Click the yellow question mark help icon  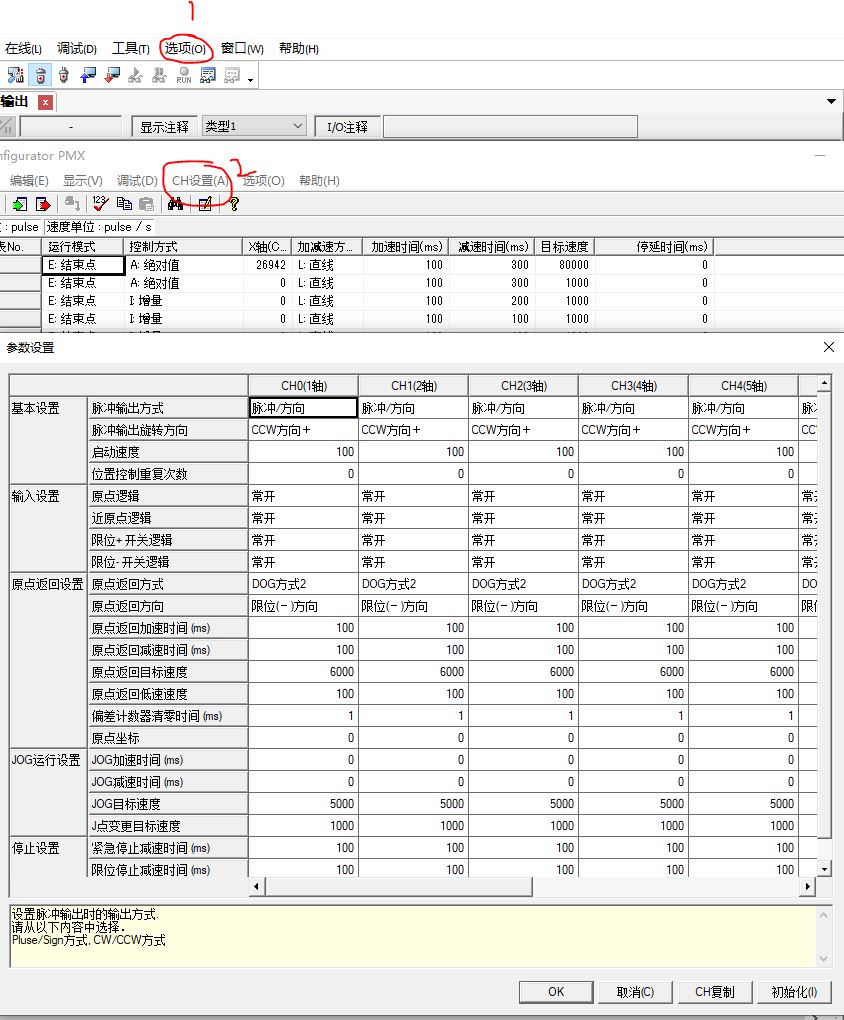click(234, 204)
